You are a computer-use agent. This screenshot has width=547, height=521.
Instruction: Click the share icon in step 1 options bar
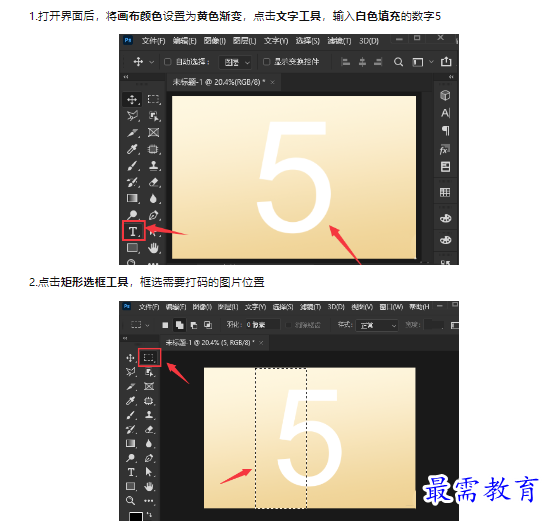click(446, 61)
